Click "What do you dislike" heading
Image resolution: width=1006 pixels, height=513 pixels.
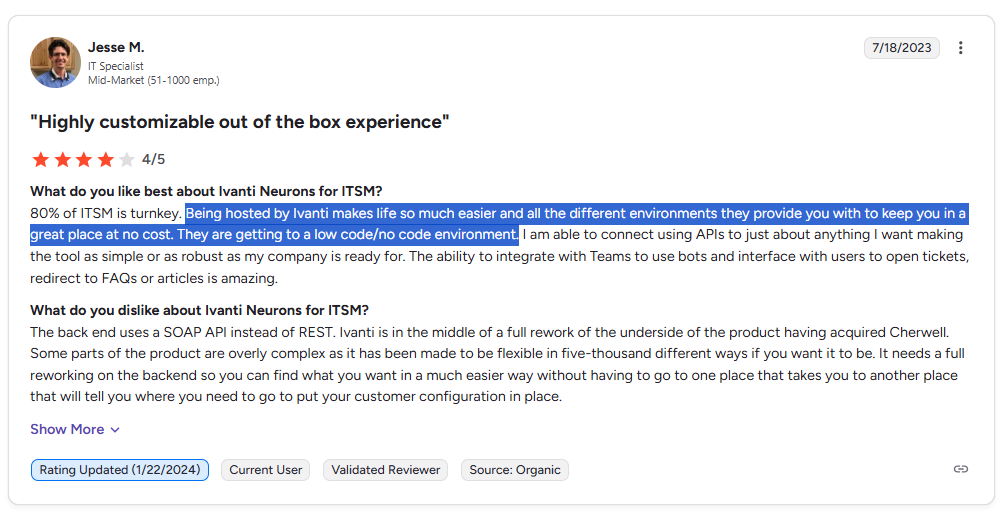[200, 310]
